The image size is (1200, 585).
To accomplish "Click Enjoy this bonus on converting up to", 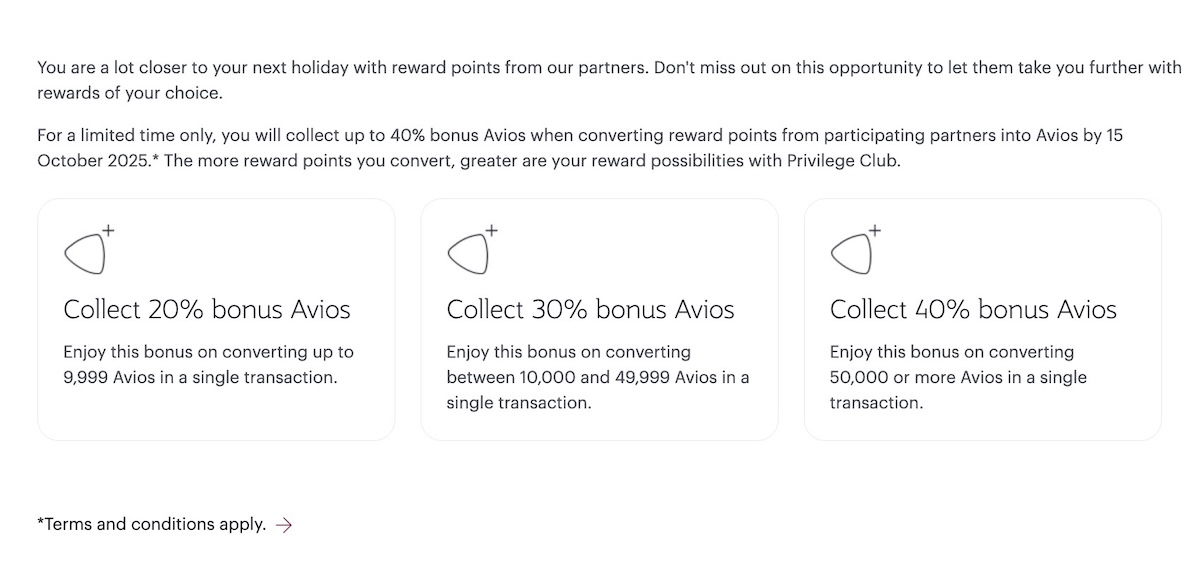I will click(208, 352).
